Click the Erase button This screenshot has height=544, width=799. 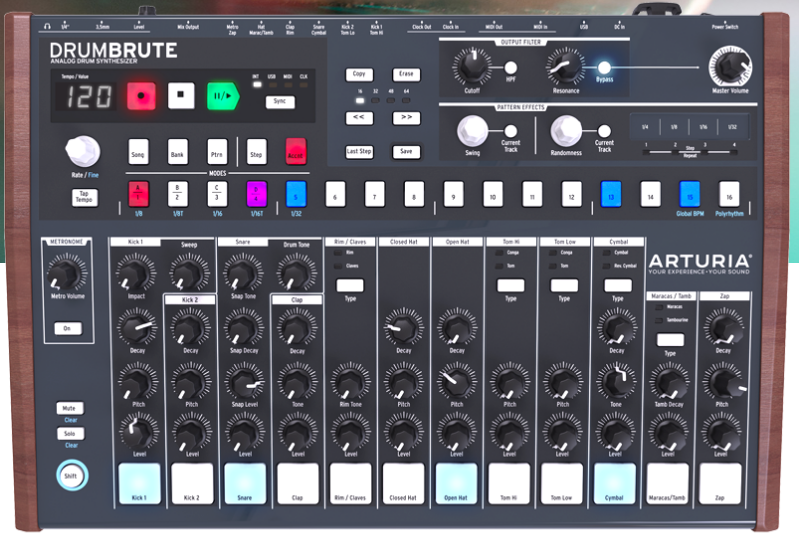tap(406, 74)
